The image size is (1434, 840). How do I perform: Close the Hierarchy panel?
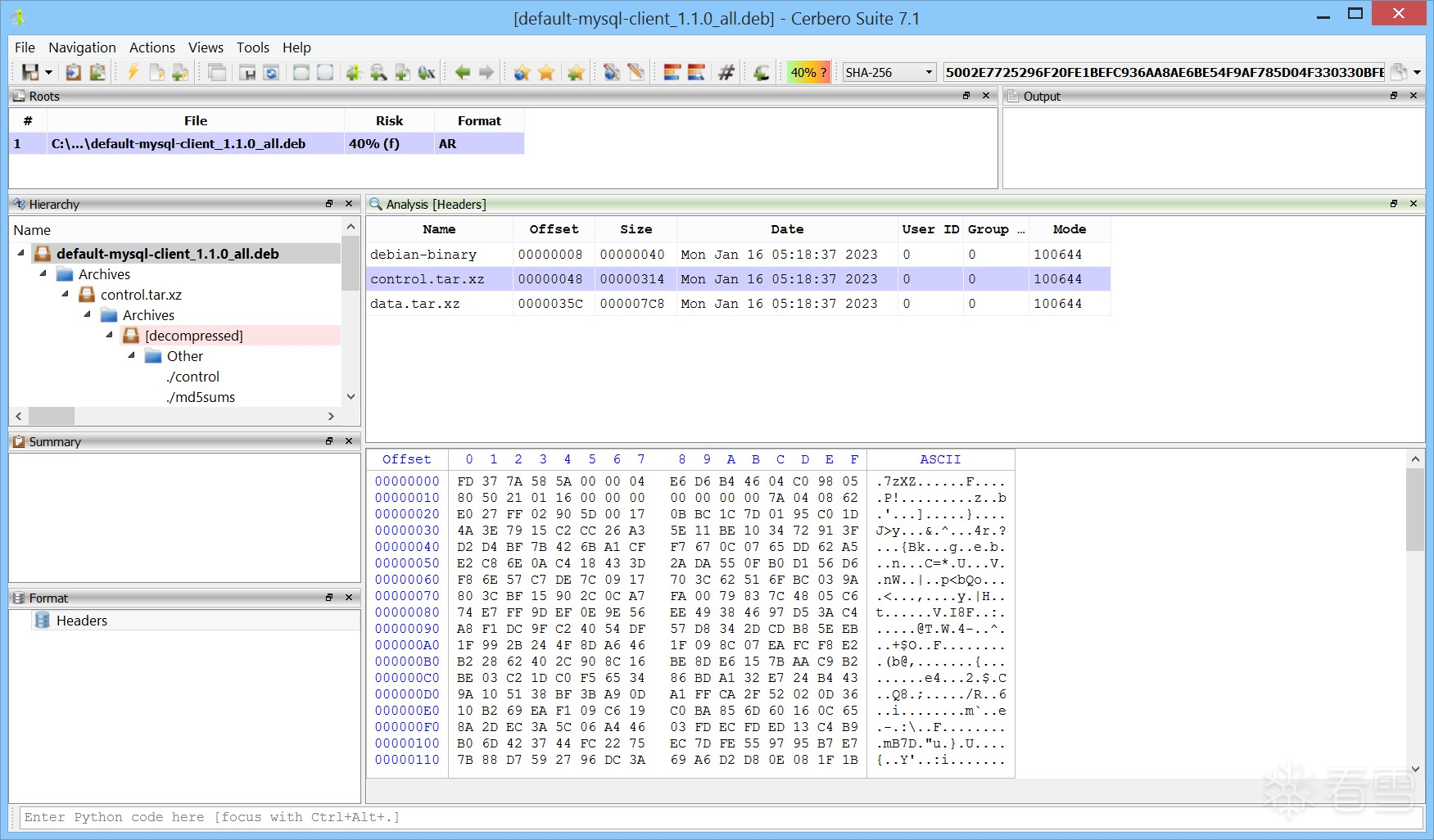point(349,204)
